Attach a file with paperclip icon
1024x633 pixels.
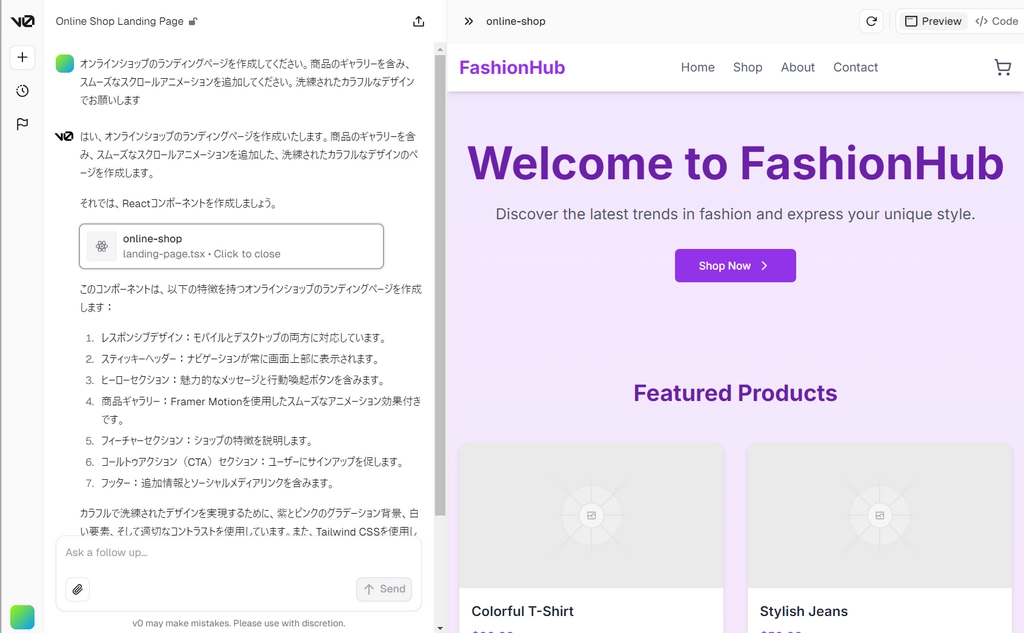[x=78, y=589]
